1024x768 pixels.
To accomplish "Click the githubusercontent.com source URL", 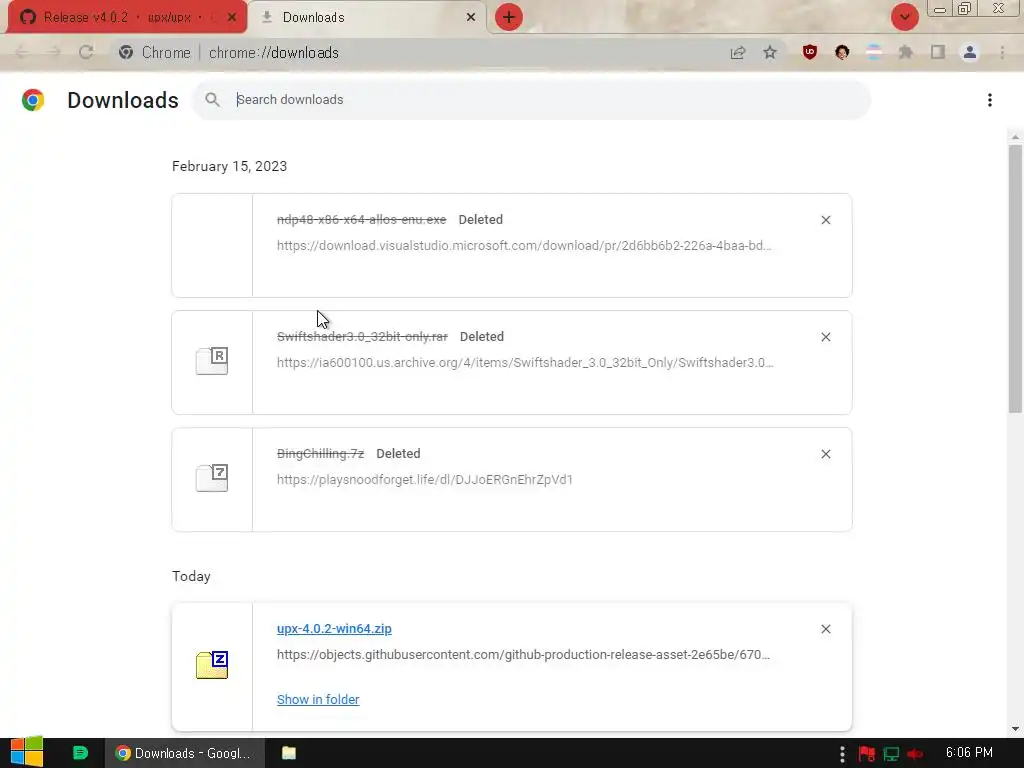I will pos(523,654).
